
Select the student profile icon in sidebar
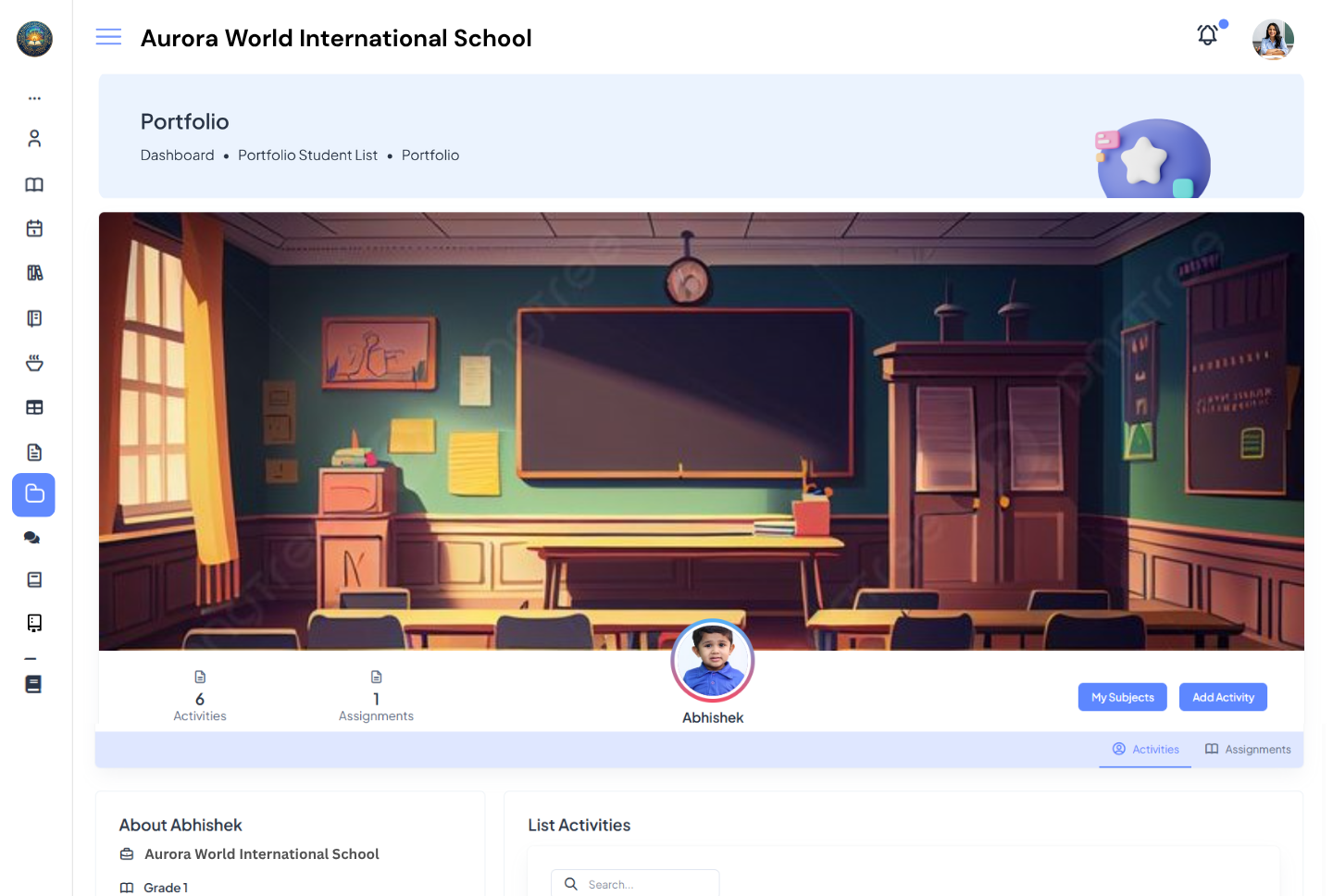33,137
